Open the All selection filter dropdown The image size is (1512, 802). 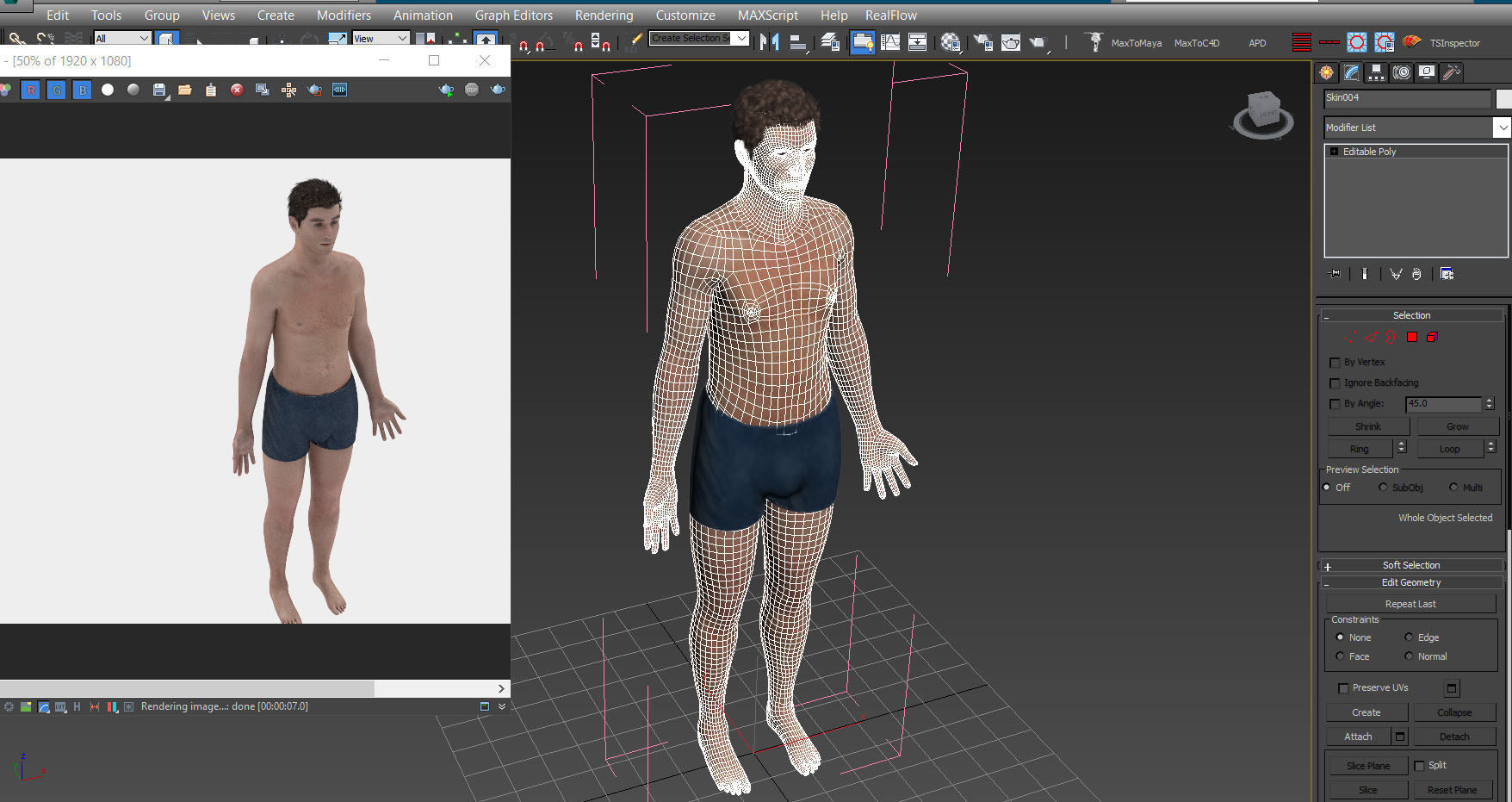click(x=122, y=39)
